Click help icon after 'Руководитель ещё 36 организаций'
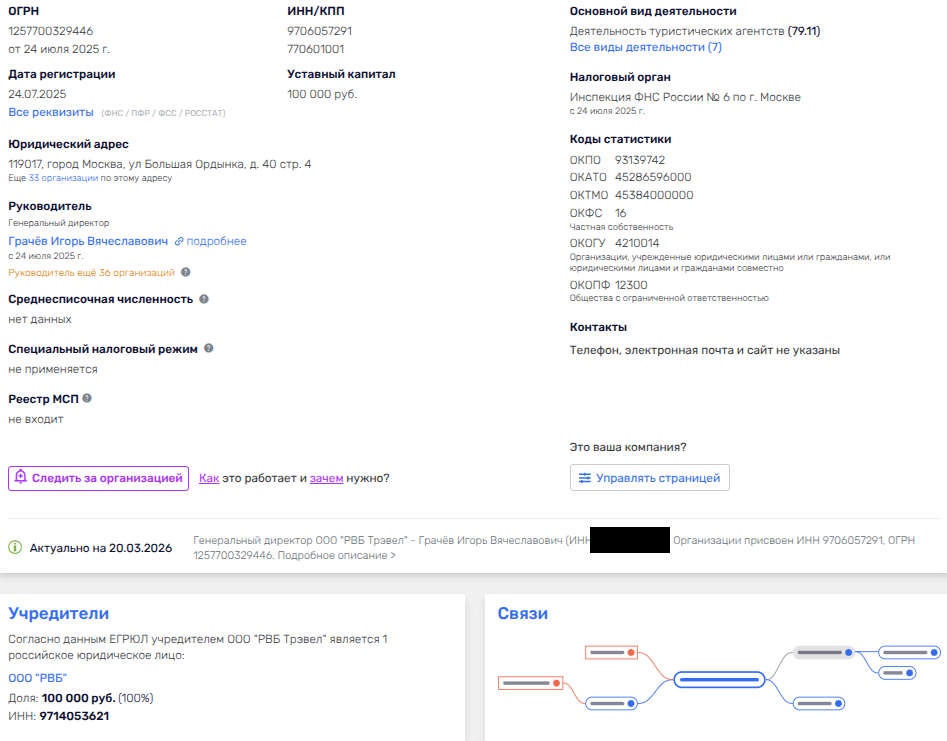 pos(185,272)
